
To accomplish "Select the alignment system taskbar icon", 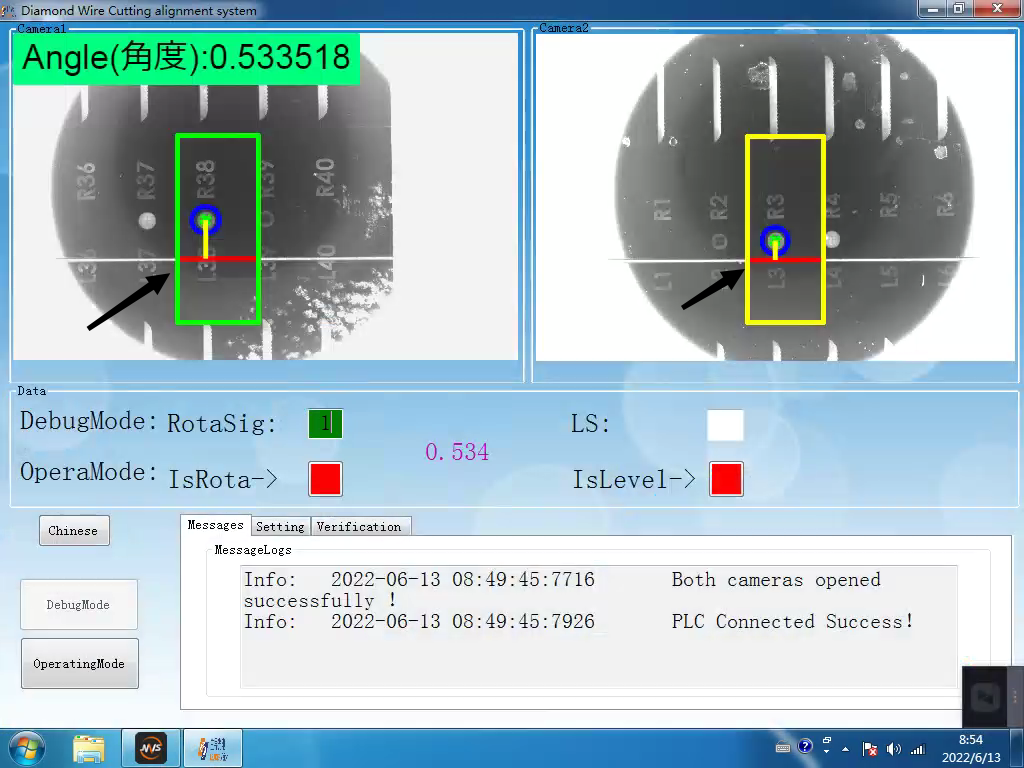I will pos(212,747).
